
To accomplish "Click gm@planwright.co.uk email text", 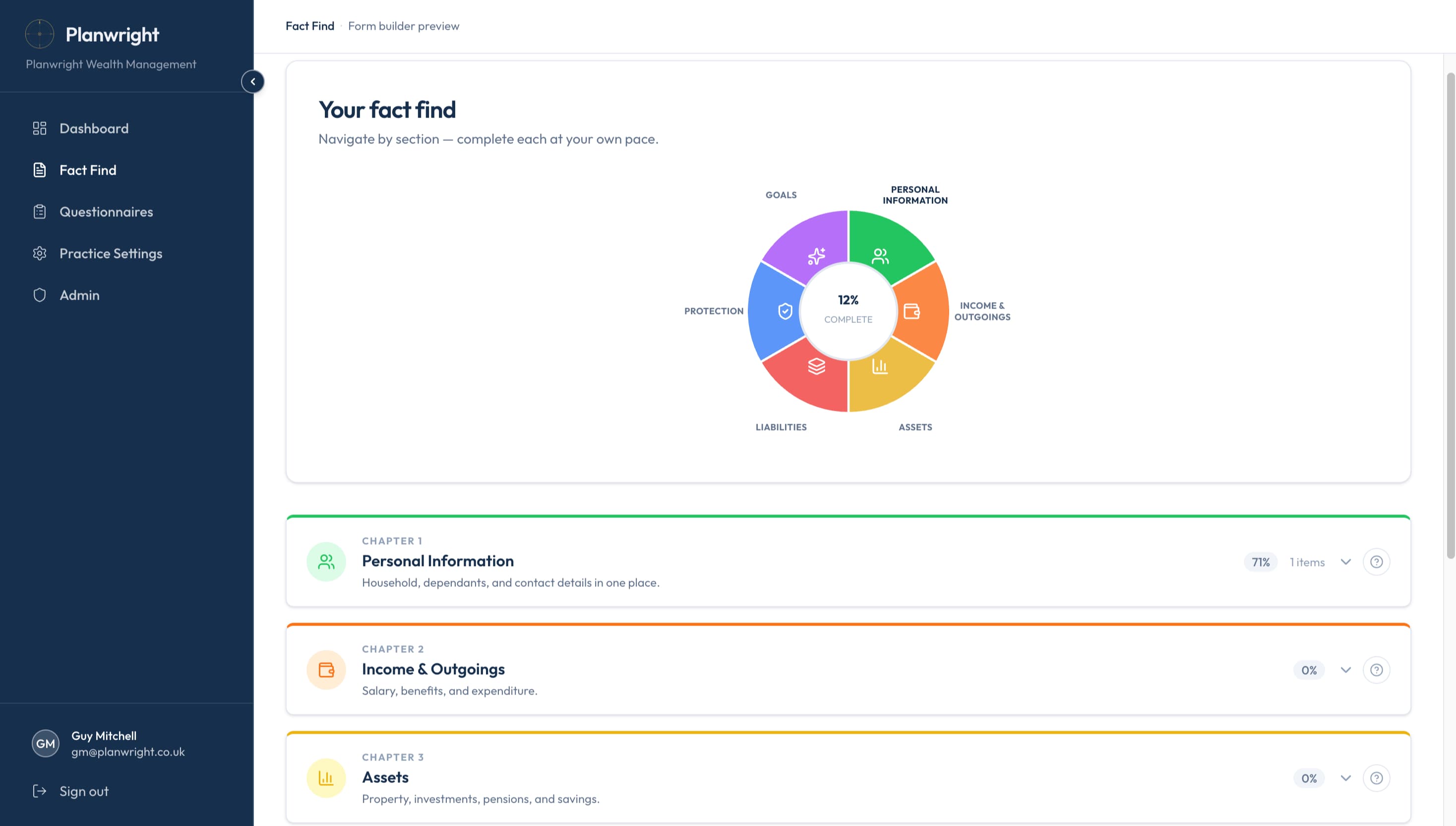I will (128, 752).
